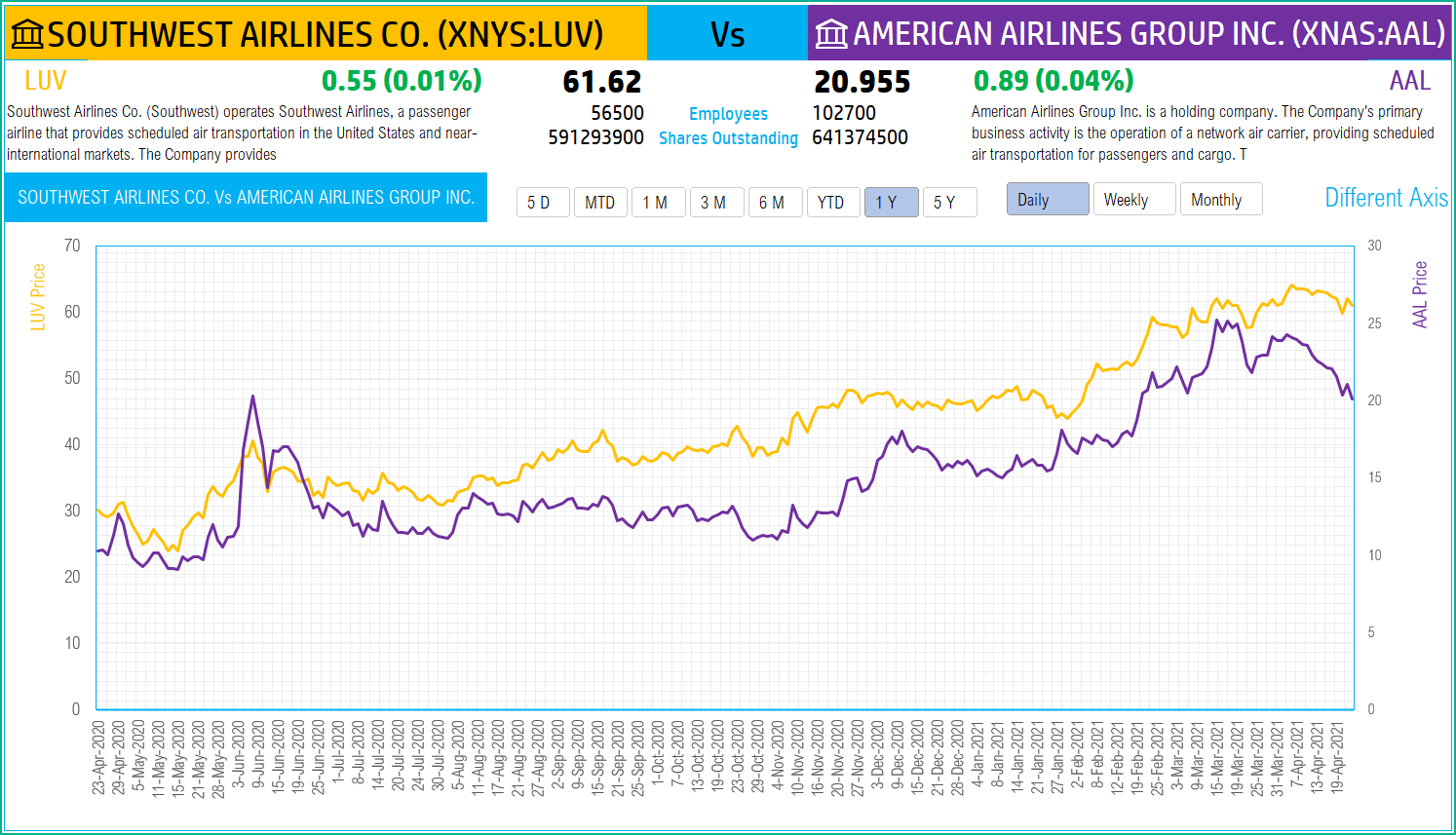Screen dimensions: 1456x835
Task: Select shares outstanding value 641374500
Action: pyautogui.click(x=860, y=137)
